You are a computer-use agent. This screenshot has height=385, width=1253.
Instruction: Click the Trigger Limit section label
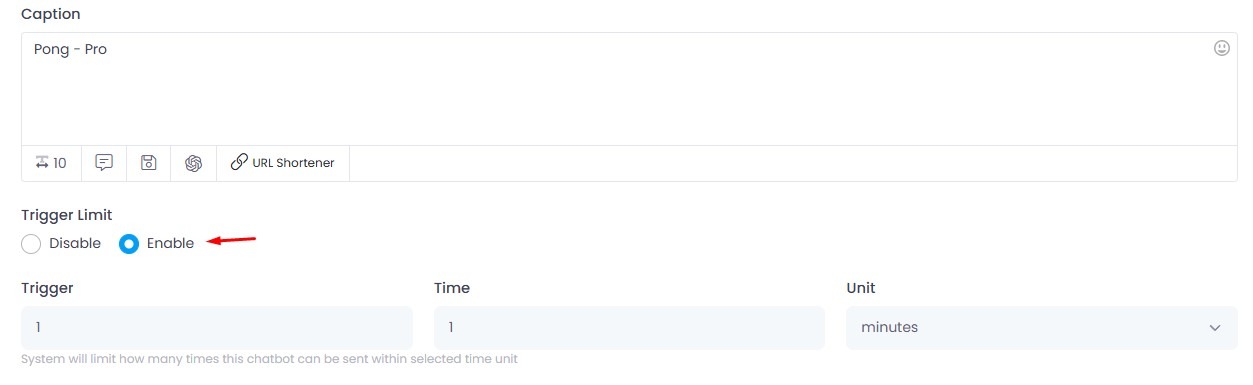(x=67, y=215)
